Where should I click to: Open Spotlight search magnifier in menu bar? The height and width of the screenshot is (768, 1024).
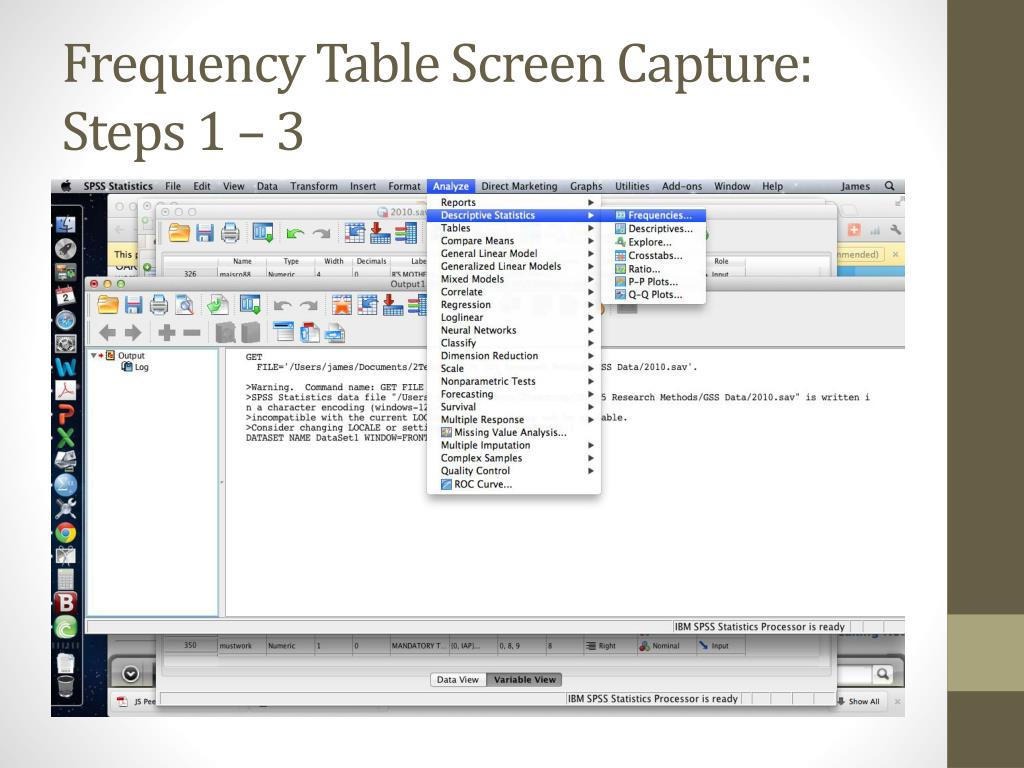point(889,186)
